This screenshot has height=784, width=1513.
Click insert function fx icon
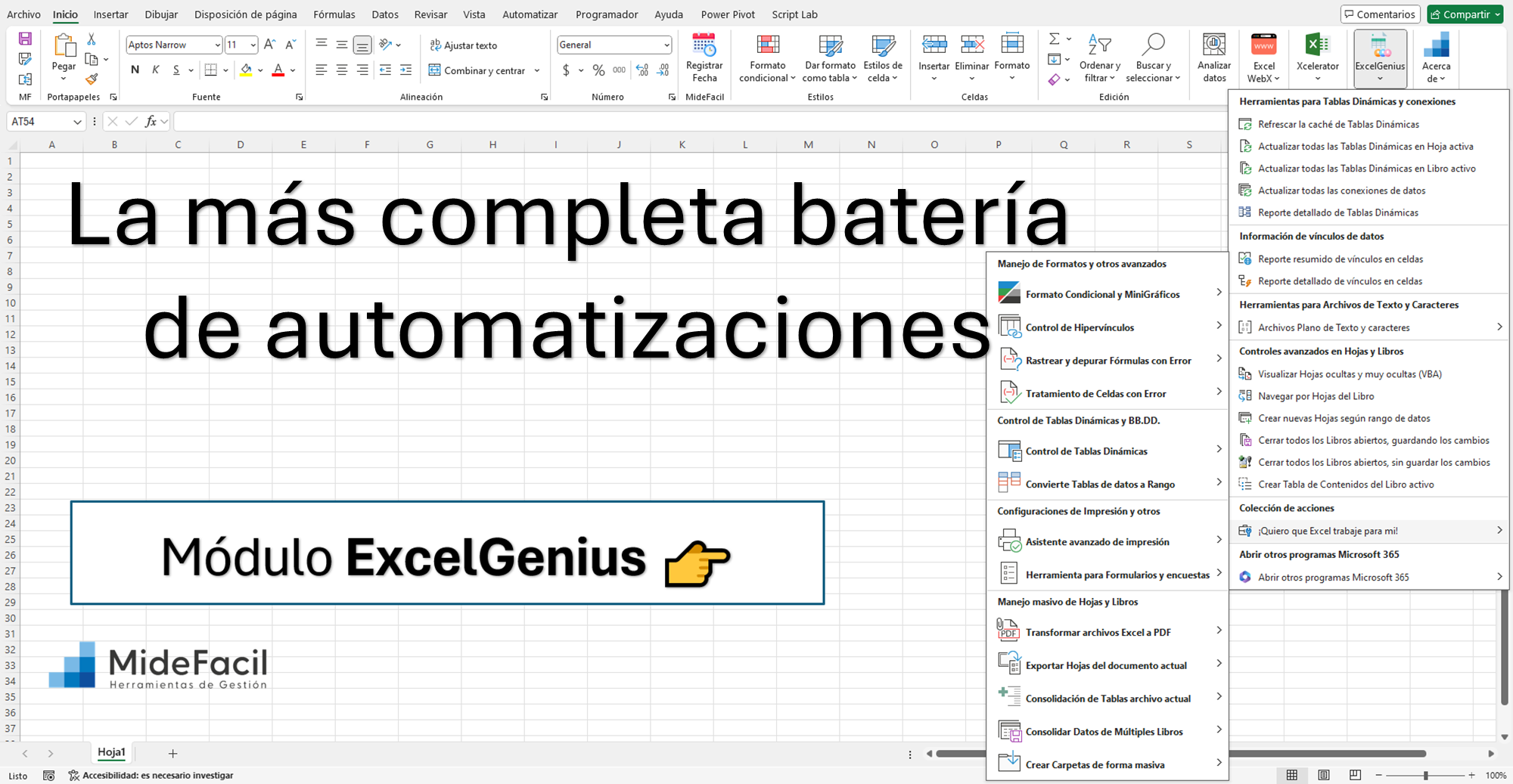(x=151, y=121)
